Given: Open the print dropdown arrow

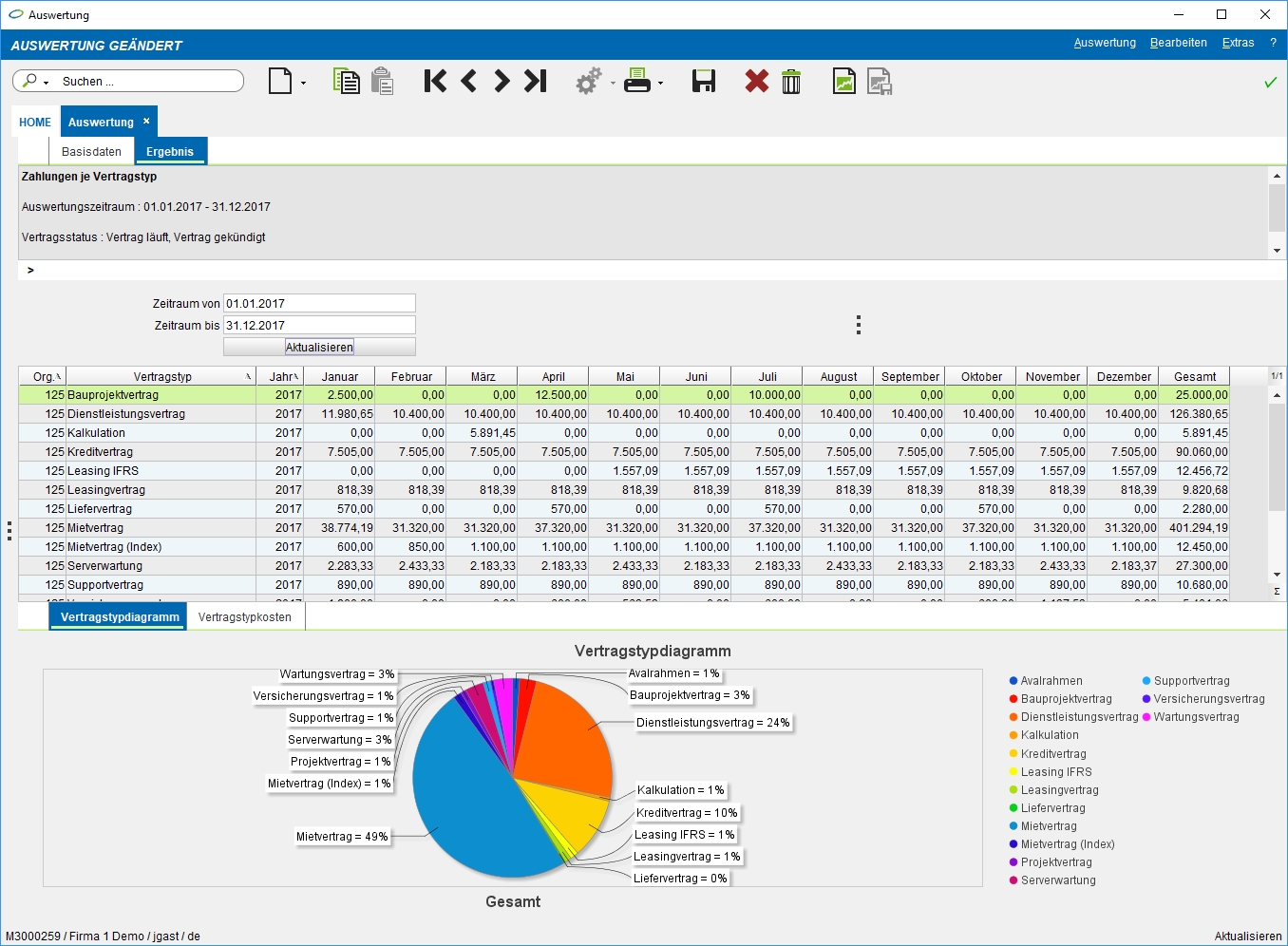Looking at the screenshot, I should click(661, 84).
